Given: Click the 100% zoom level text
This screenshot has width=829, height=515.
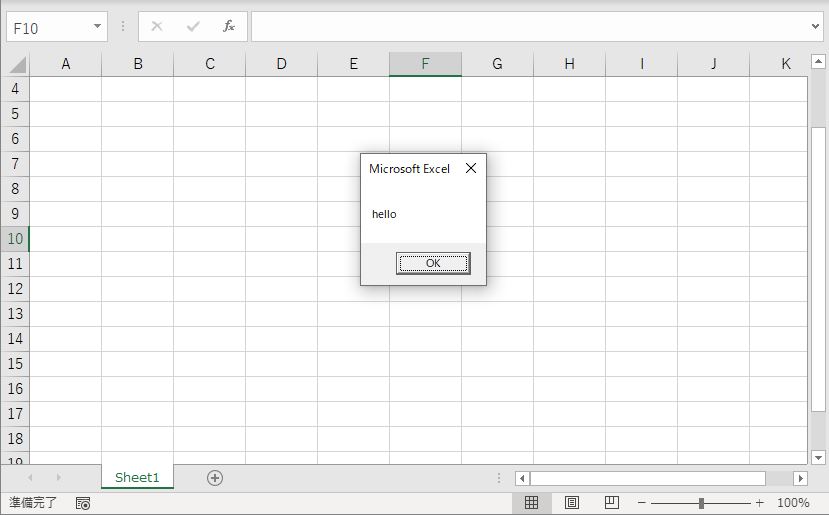Looking at the screenshot, I should pos(793,503).
